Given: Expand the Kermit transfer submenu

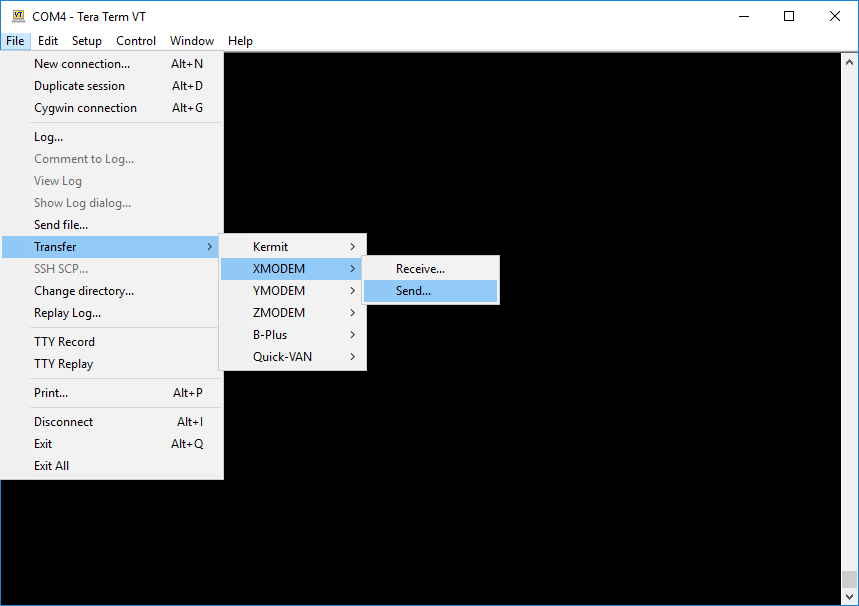Looking at the screenshot, I should pos(293,247).
